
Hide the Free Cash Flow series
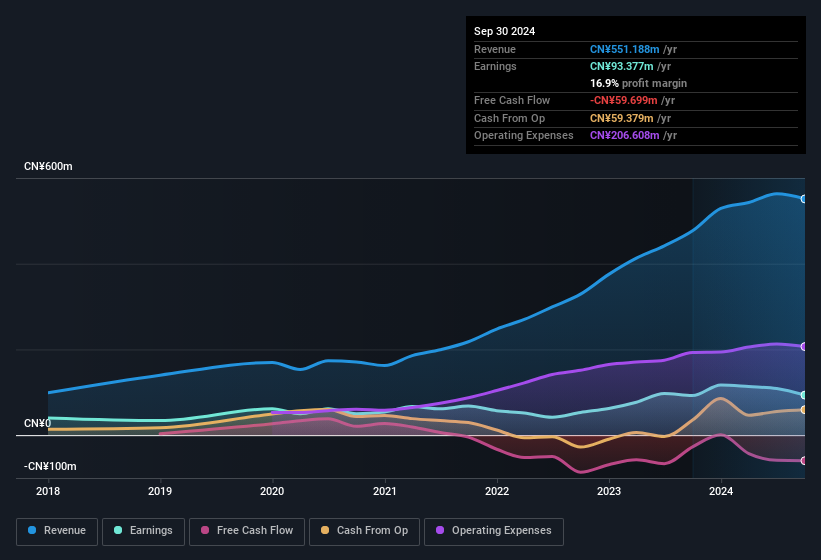point(247,531)
